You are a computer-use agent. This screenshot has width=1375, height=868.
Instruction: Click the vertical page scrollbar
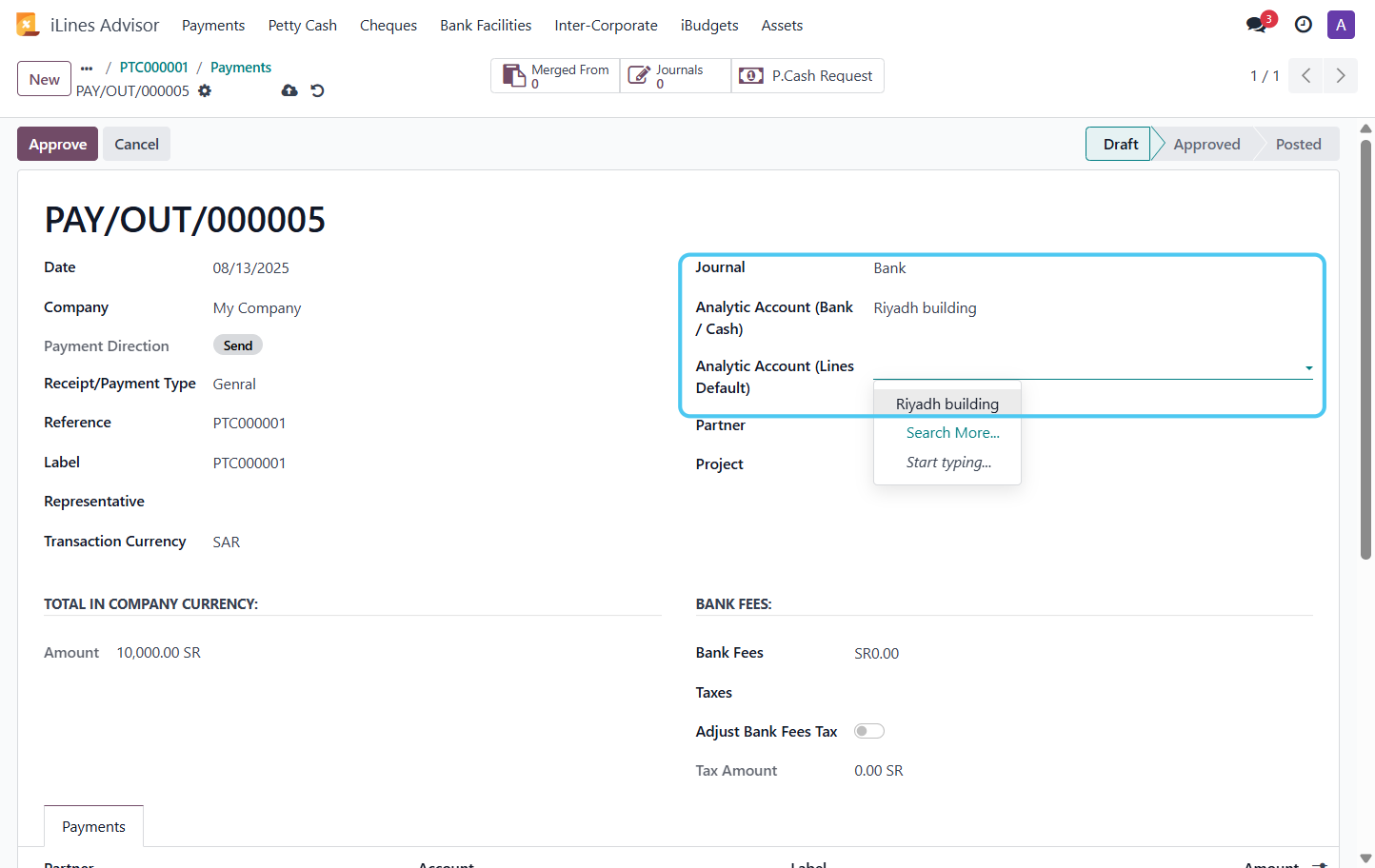click(x=1365, y=349)
